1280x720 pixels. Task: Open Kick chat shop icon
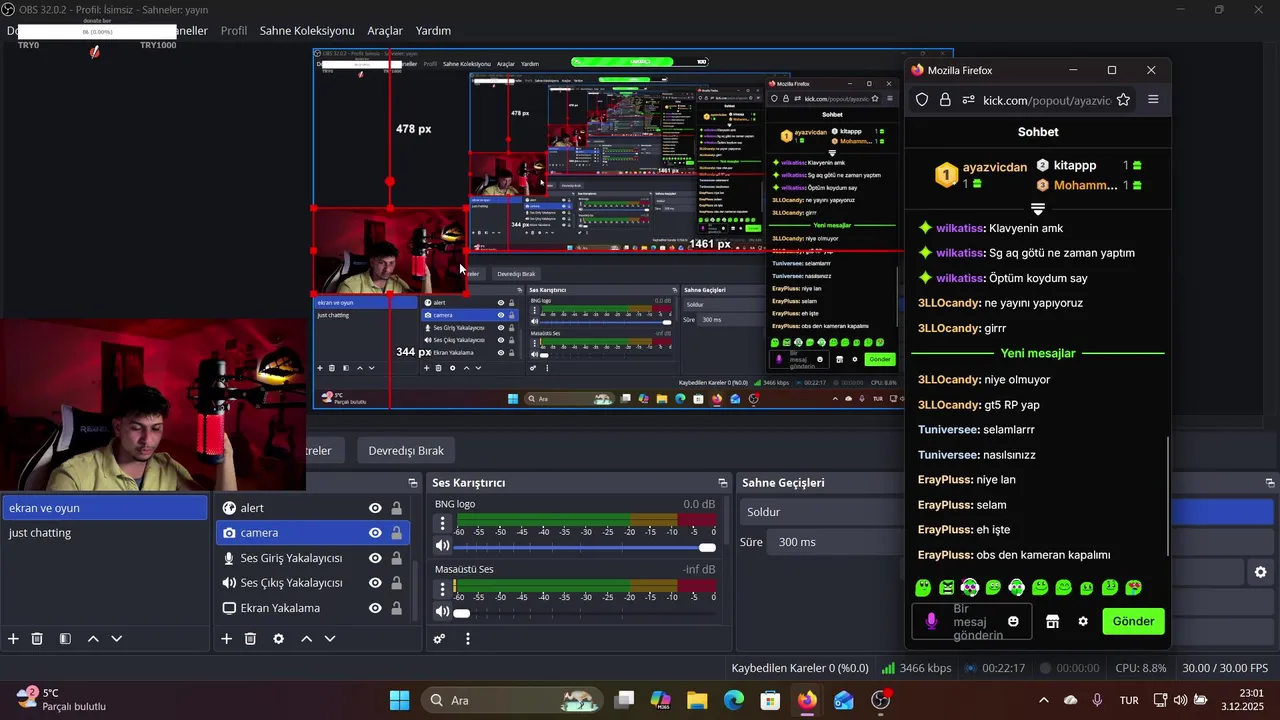point(1052,621)
